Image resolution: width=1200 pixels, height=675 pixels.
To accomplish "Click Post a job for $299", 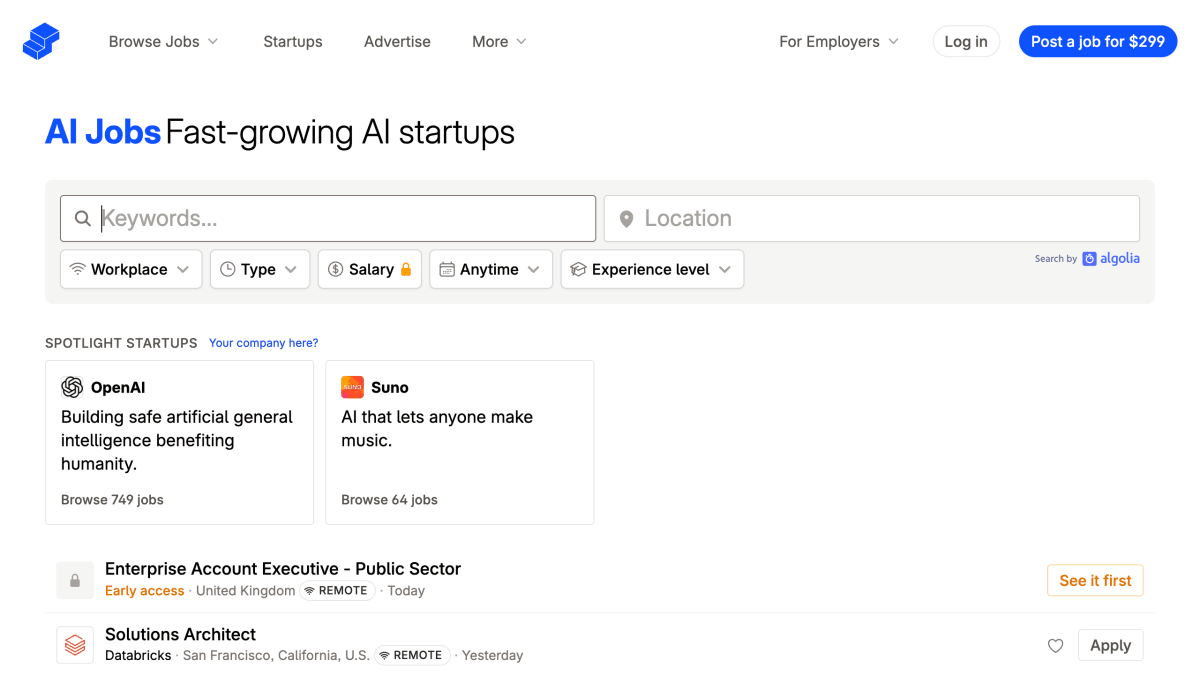I will (x=1098, y=41).
